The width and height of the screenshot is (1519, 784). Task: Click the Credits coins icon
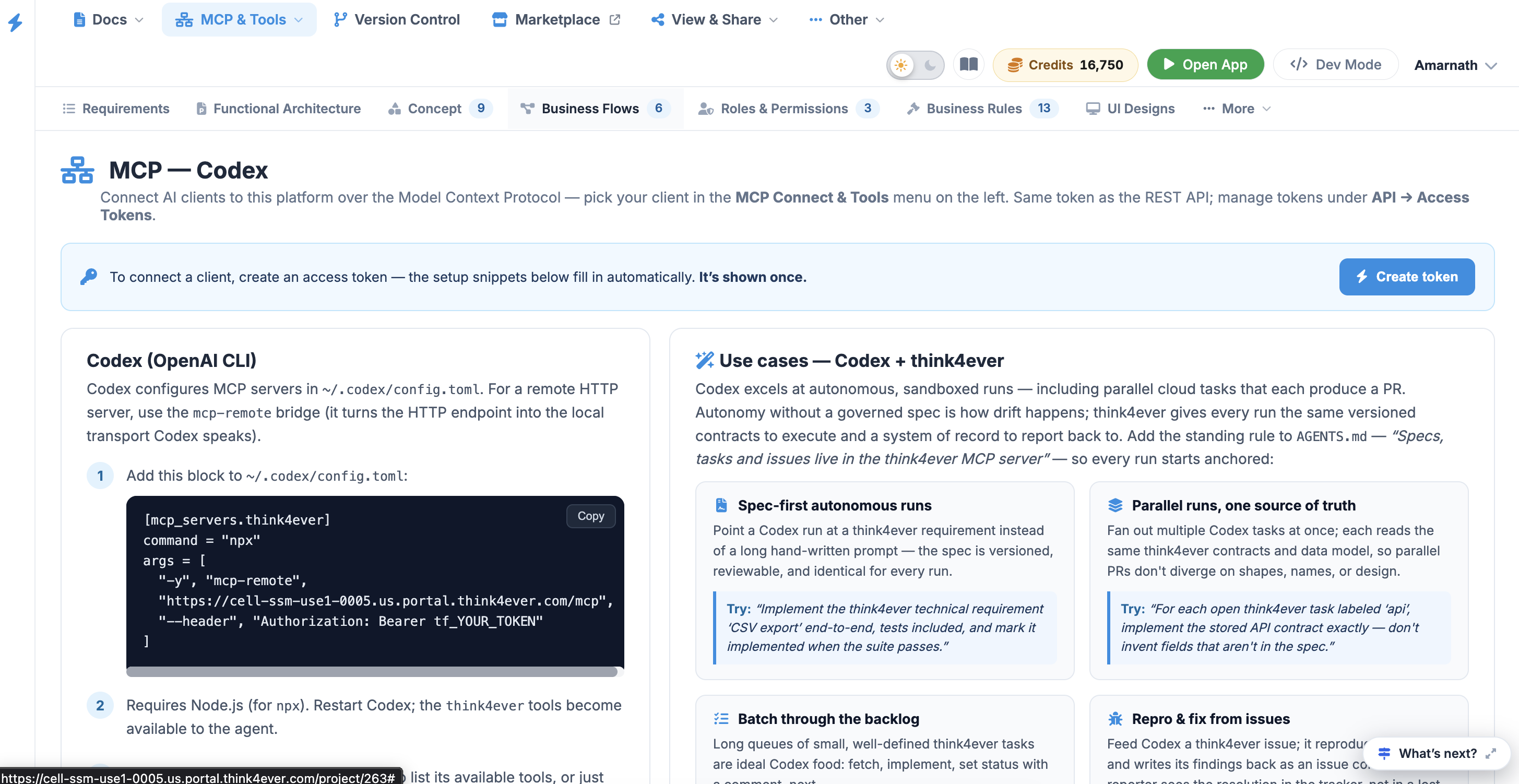(x=1014, y=65)
